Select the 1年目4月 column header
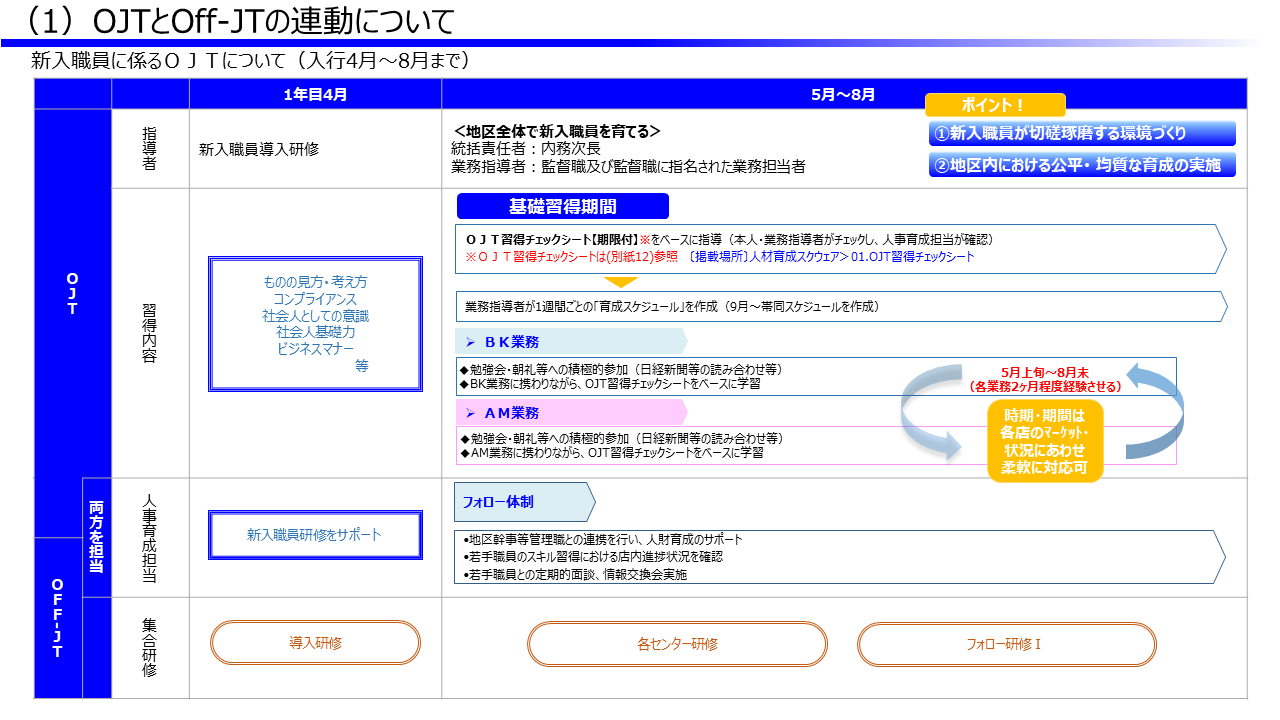Image resolution: width=1280 pixels, height=720 pixels. pos(315,94)
